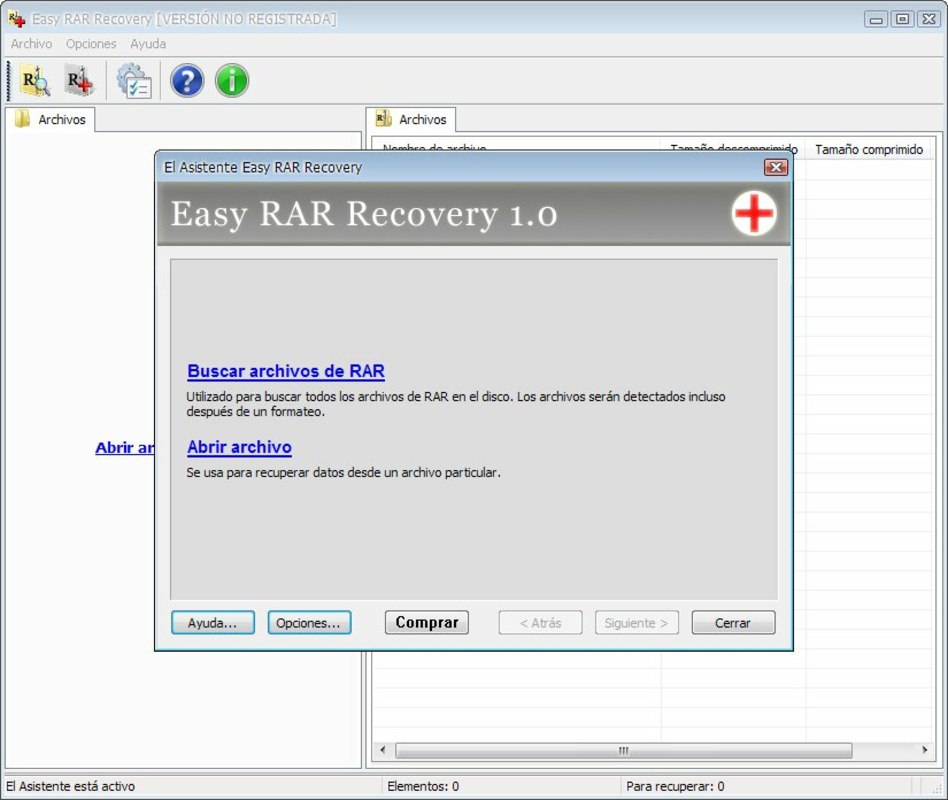The image size is (948, 800).
Task: Open the Opciones menu
Action: pos(91,43)
